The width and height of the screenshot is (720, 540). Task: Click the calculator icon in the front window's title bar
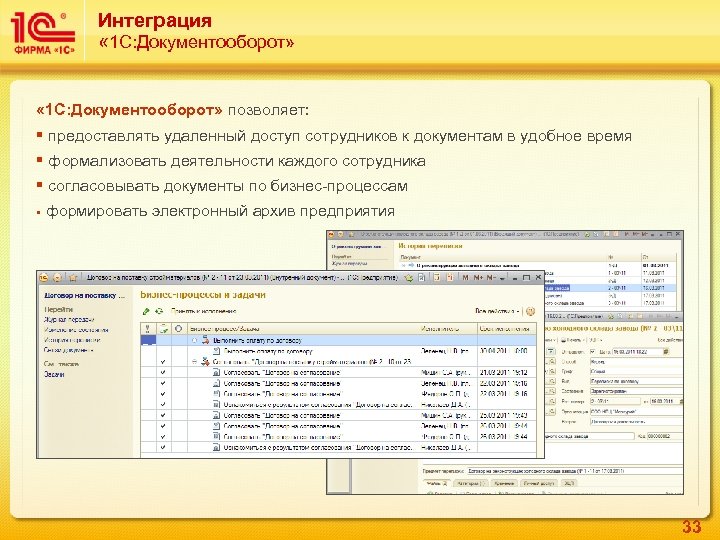[437, 277]
